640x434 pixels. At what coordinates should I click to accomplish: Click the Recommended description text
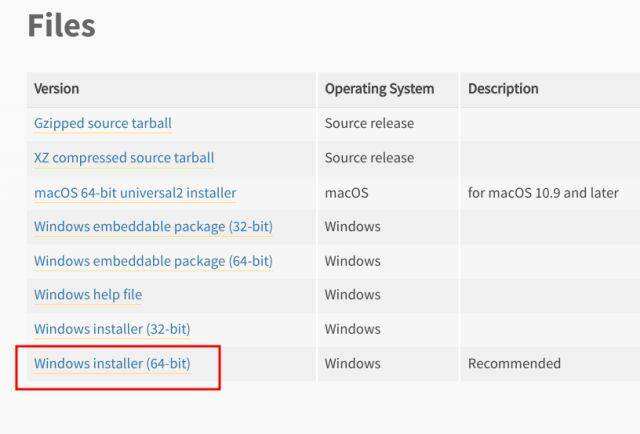point(514,364)
